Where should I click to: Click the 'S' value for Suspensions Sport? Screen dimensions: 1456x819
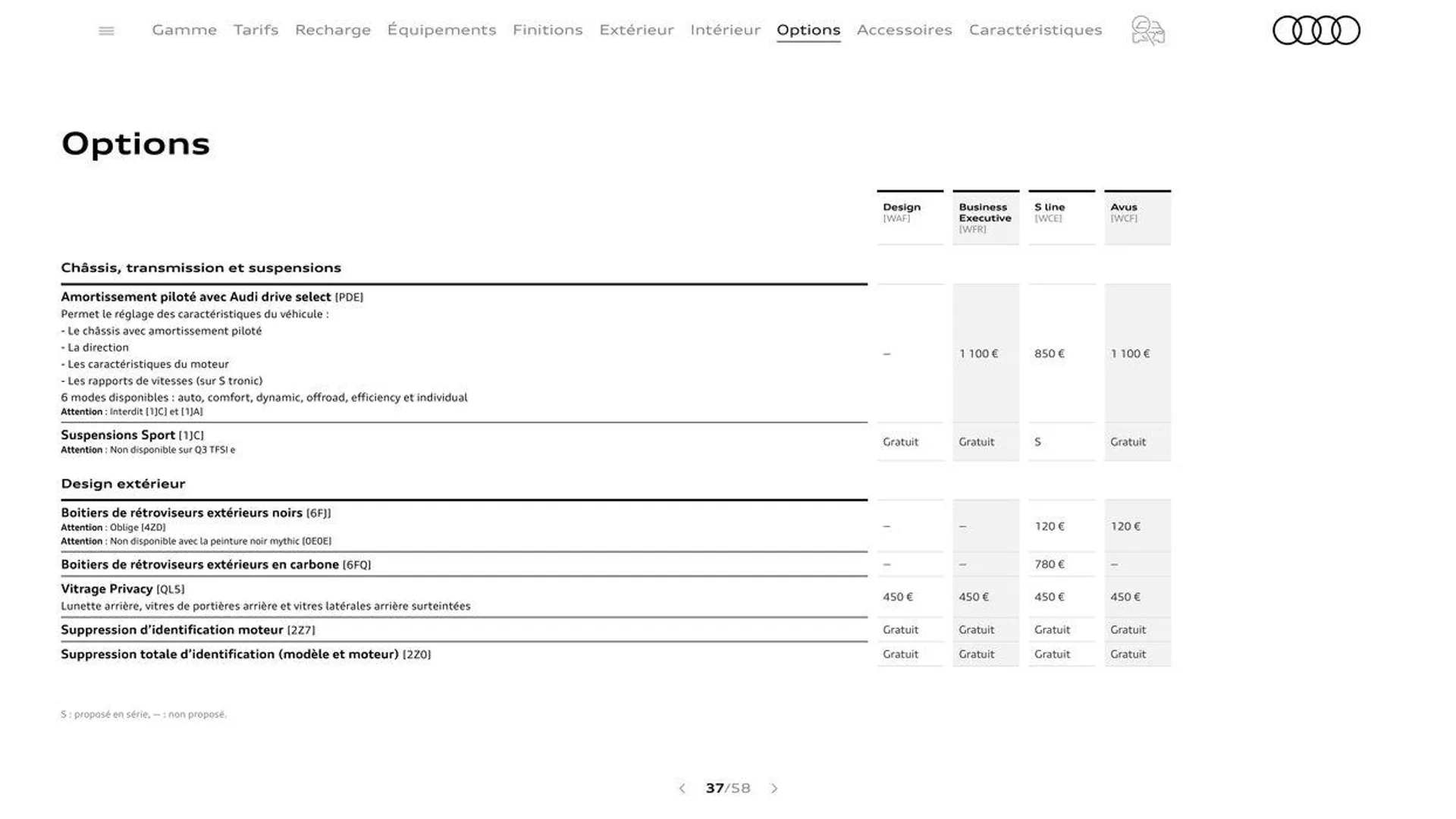tap(1038, 441)
